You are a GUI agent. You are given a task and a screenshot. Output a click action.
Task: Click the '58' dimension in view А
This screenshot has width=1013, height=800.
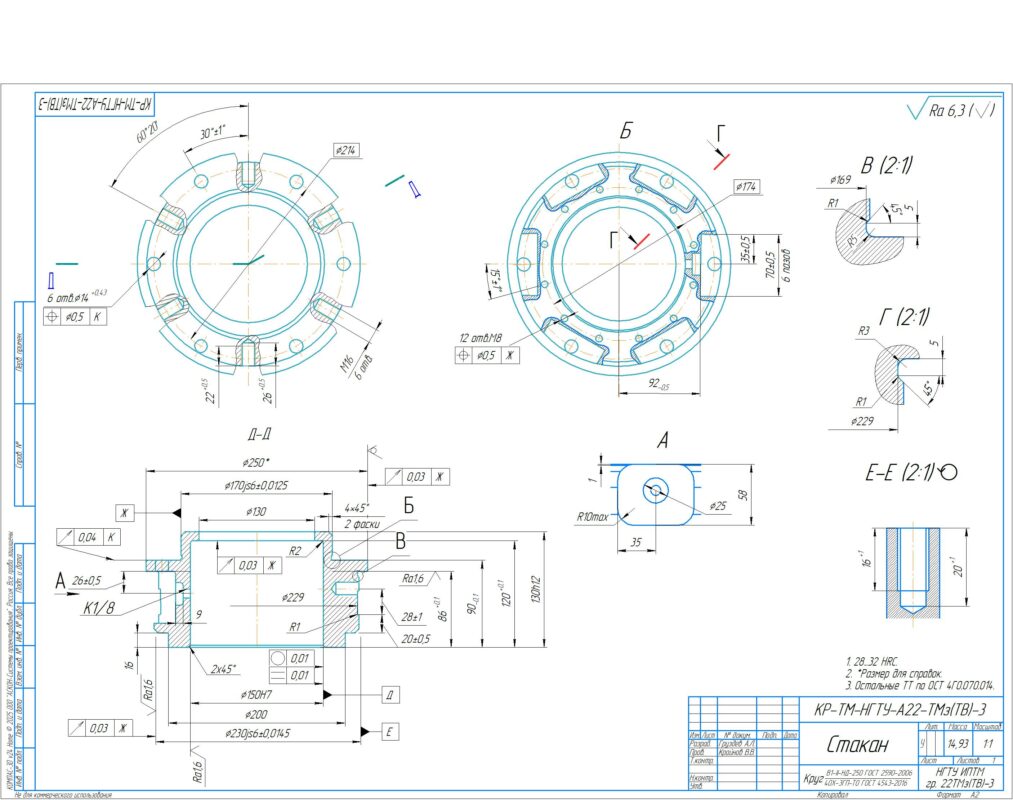coord(742,495)
